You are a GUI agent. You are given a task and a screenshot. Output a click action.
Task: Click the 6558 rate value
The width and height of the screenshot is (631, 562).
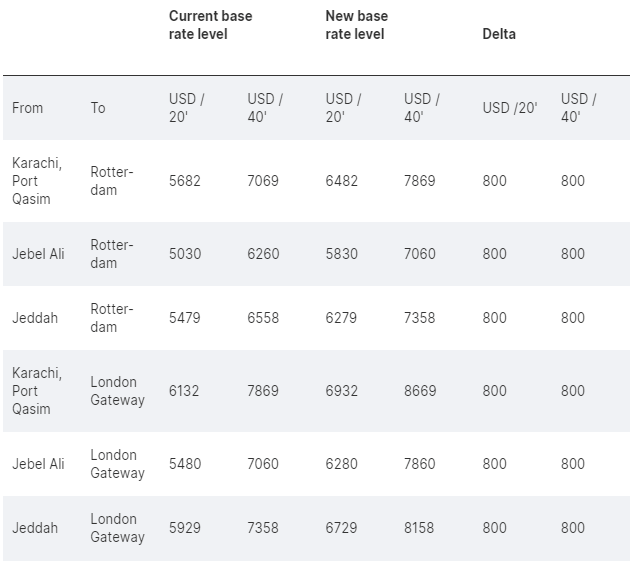(x=263, y=318)
